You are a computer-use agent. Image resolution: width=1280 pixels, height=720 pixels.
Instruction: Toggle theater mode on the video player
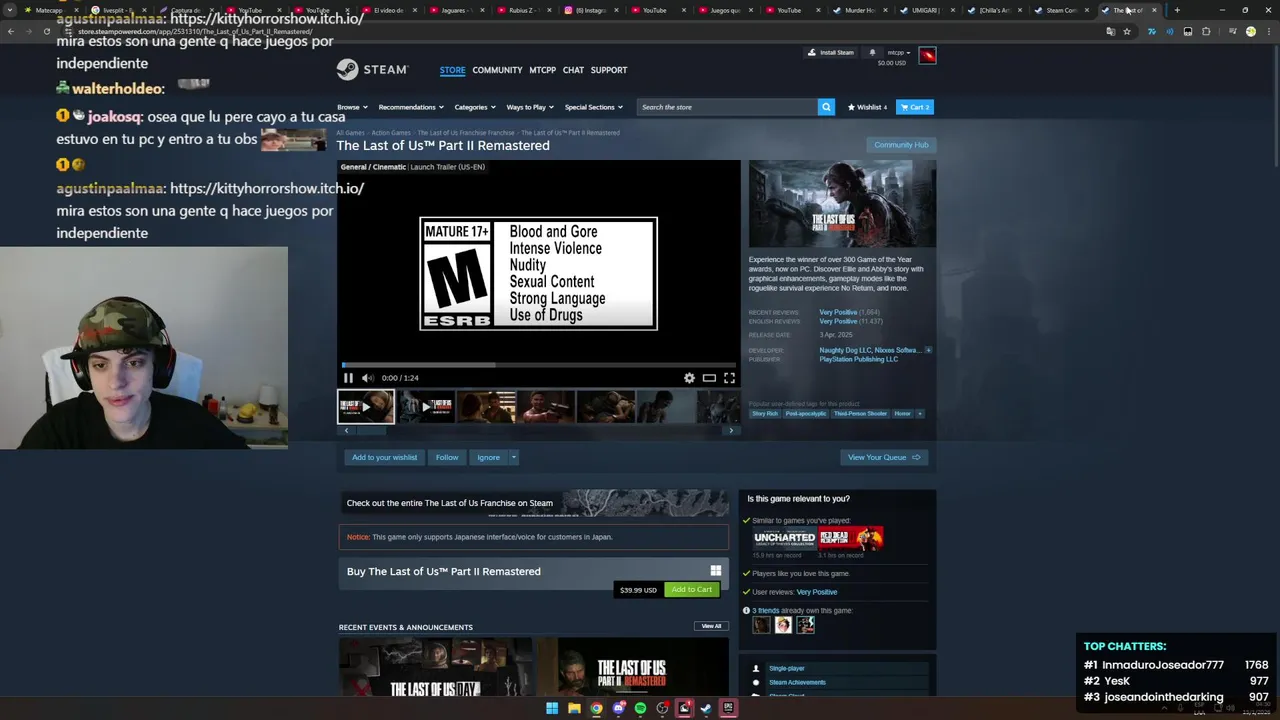709,378
